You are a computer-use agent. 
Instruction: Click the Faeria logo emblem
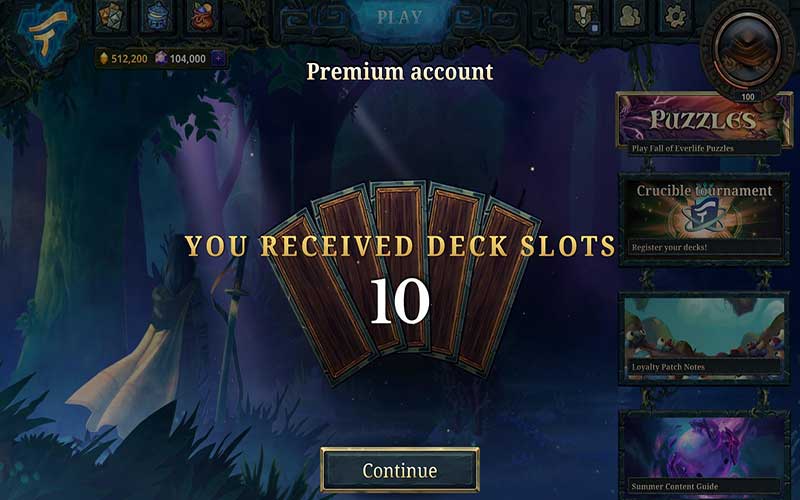coord(47,35)
